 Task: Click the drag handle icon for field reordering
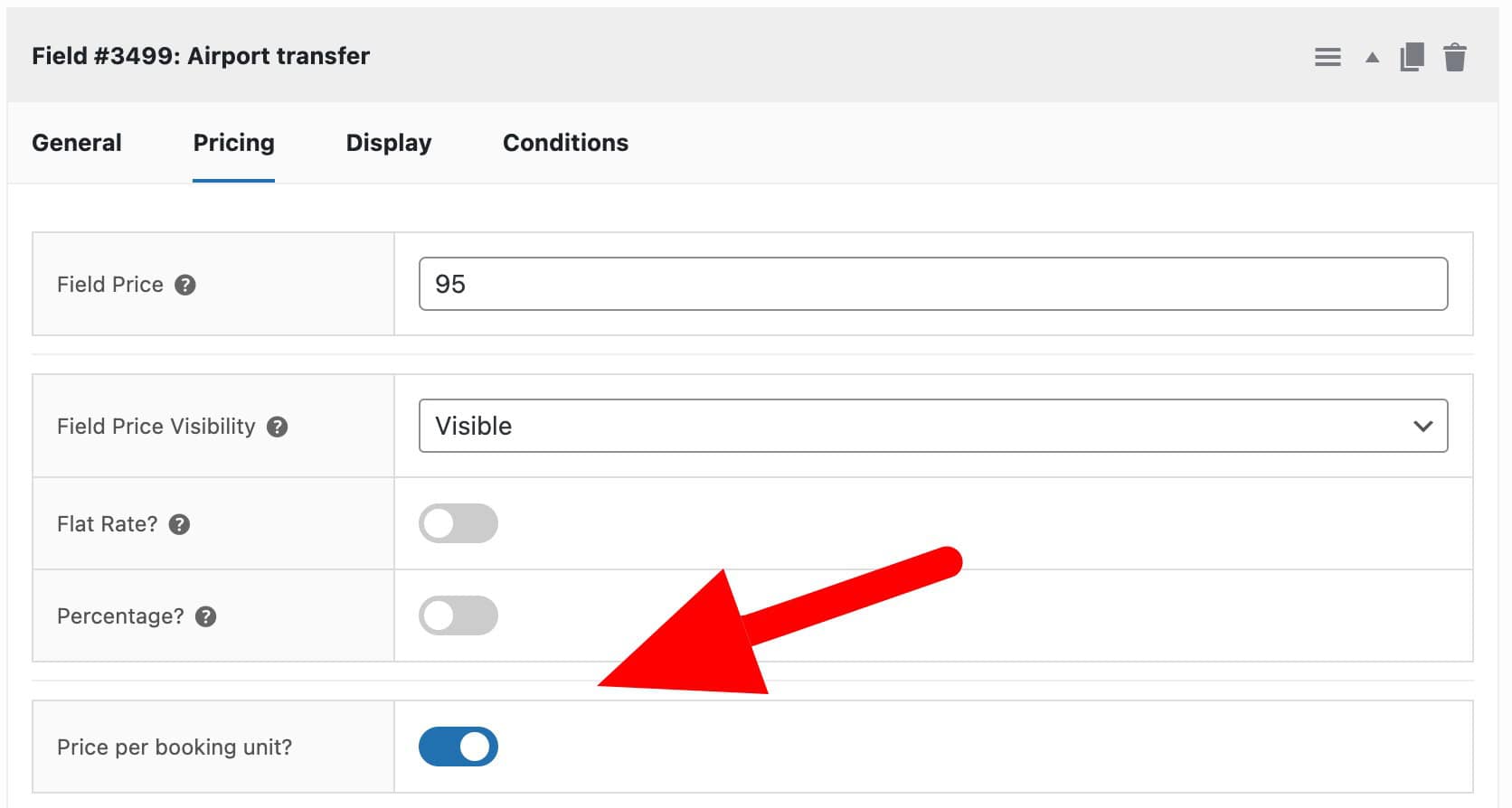1328,56
